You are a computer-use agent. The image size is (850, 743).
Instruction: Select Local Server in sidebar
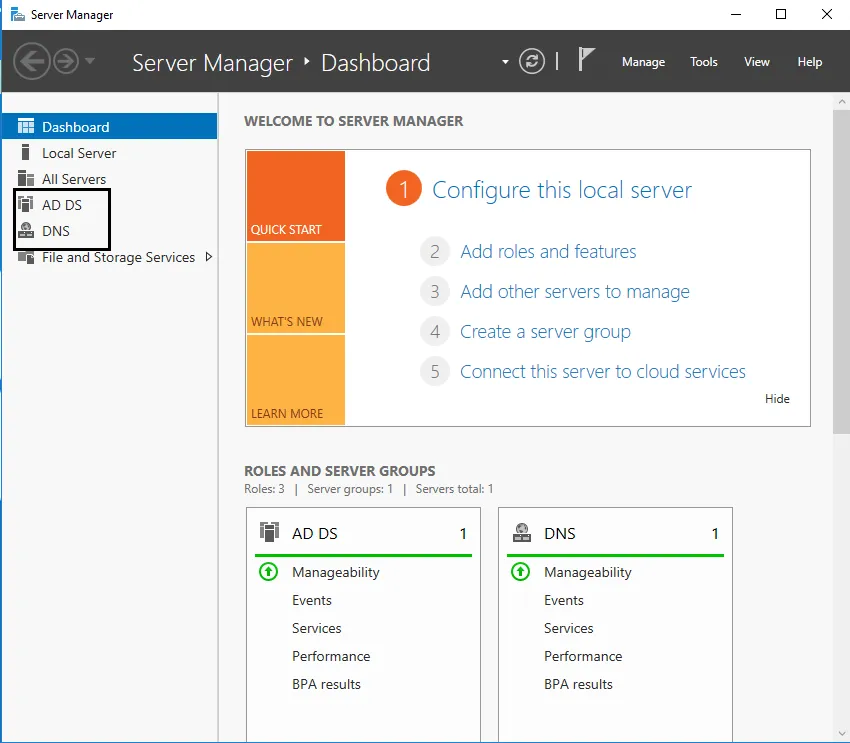pos(110,153)
